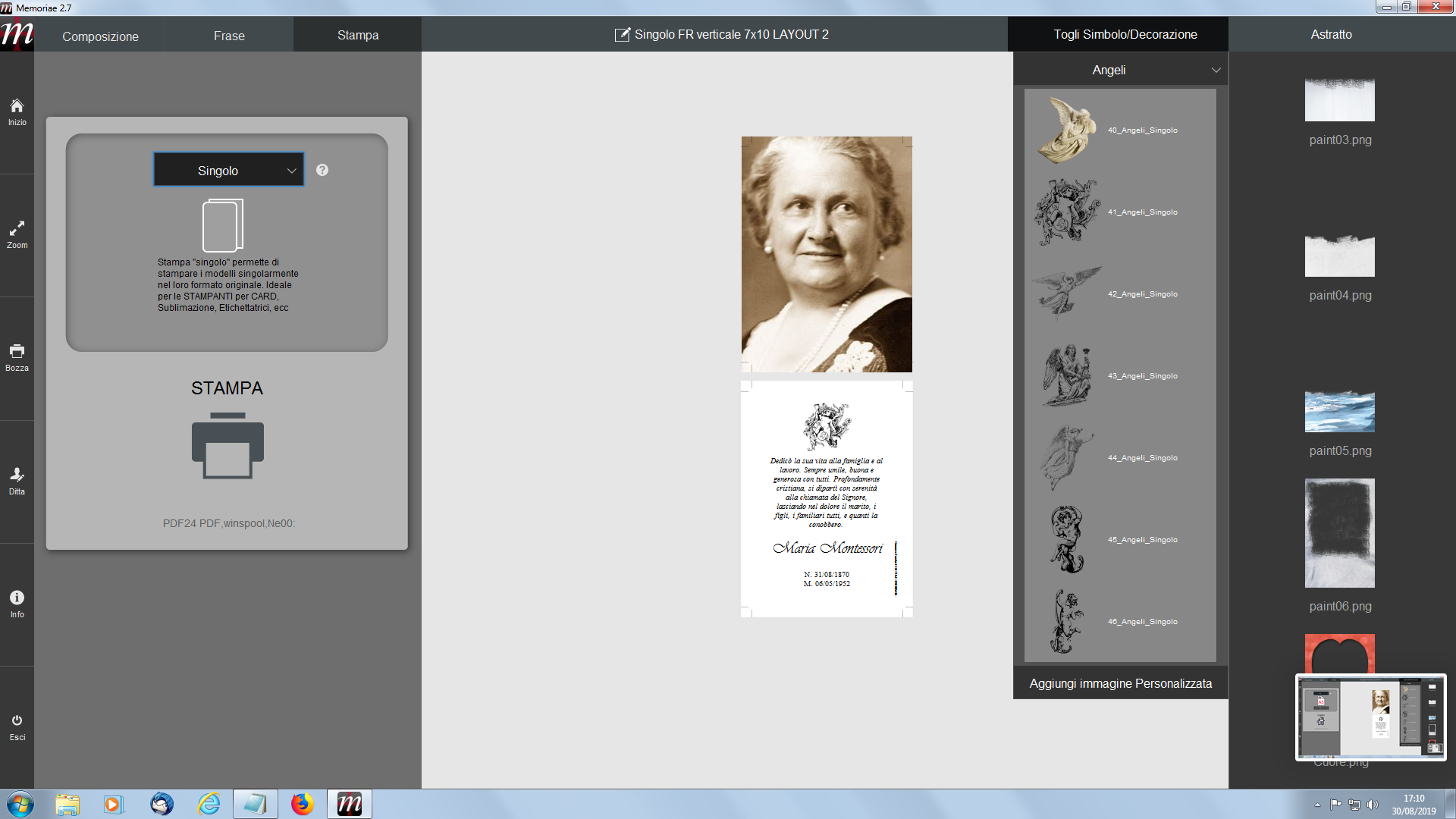This screenshot has height=819, width=1456.
Task: Open the Info sidebar icon
Action: pyautogui.click(x=17, y=598)
